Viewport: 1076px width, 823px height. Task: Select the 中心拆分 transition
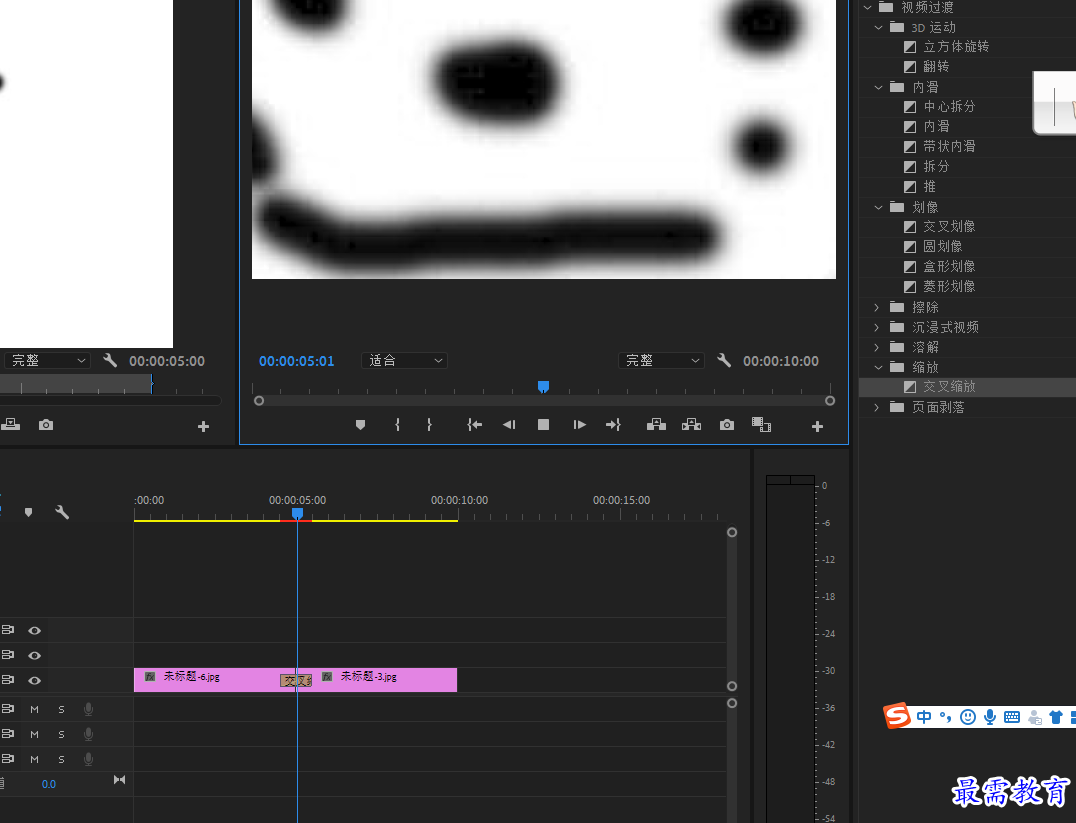pos(949,106)
